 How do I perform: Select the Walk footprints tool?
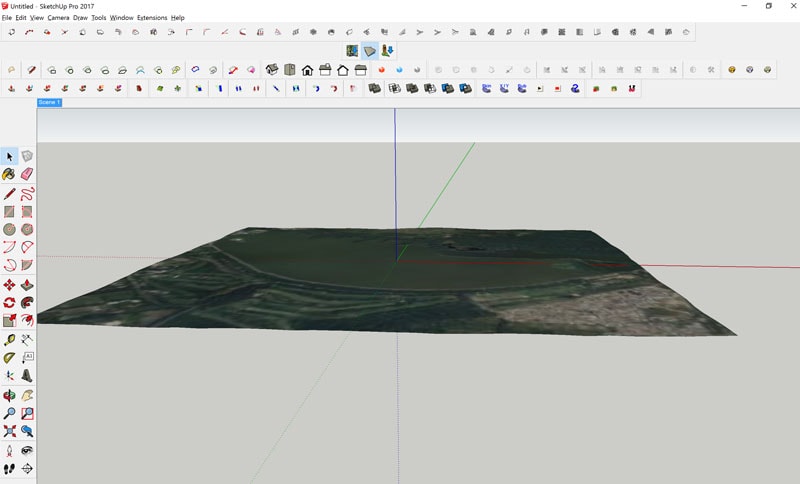[x=9, y=468]
